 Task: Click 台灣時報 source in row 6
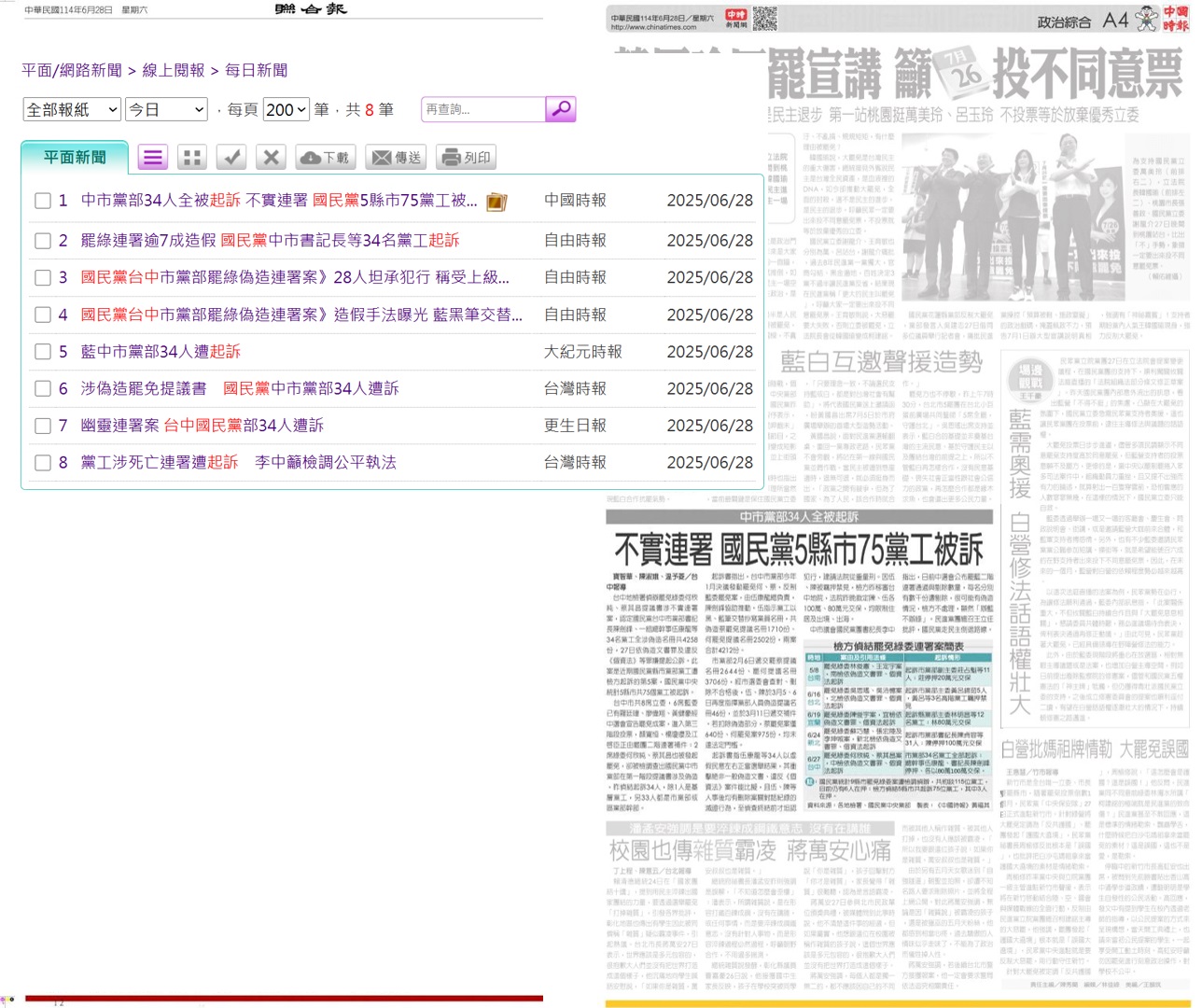click(575, 389)
